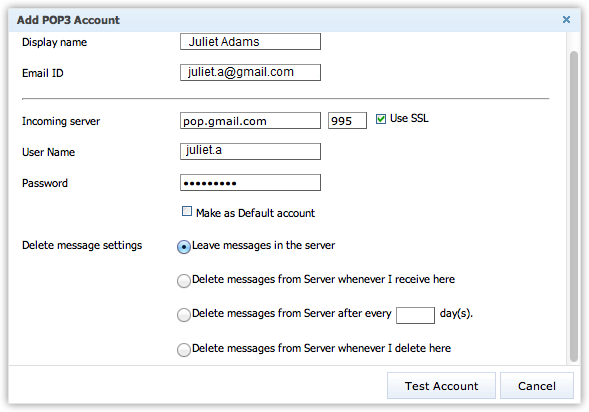Focus the Email ID text box

250,72
